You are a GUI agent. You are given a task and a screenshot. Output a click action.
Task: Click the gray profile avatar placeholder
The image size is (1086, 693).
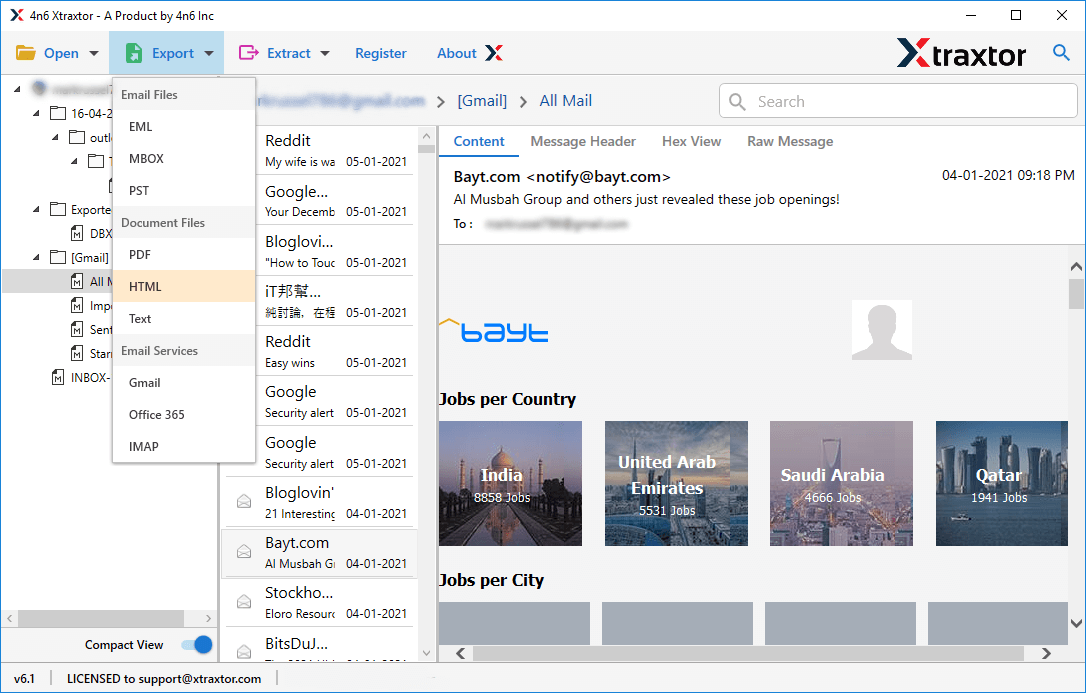point(882,330)
